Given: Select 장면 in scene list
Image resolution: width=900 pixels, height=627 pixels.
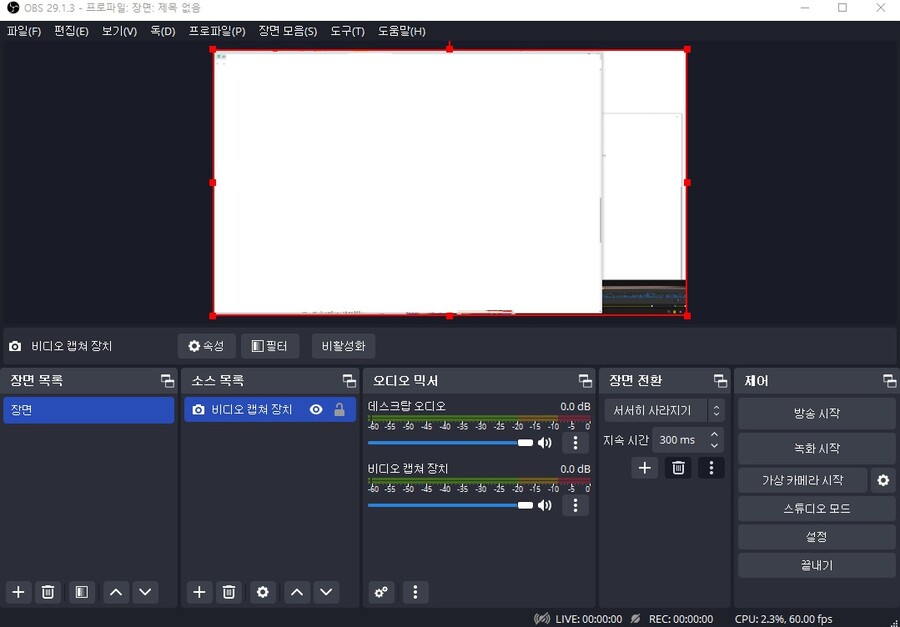Looking at the screenshot, I should [88, 410].
